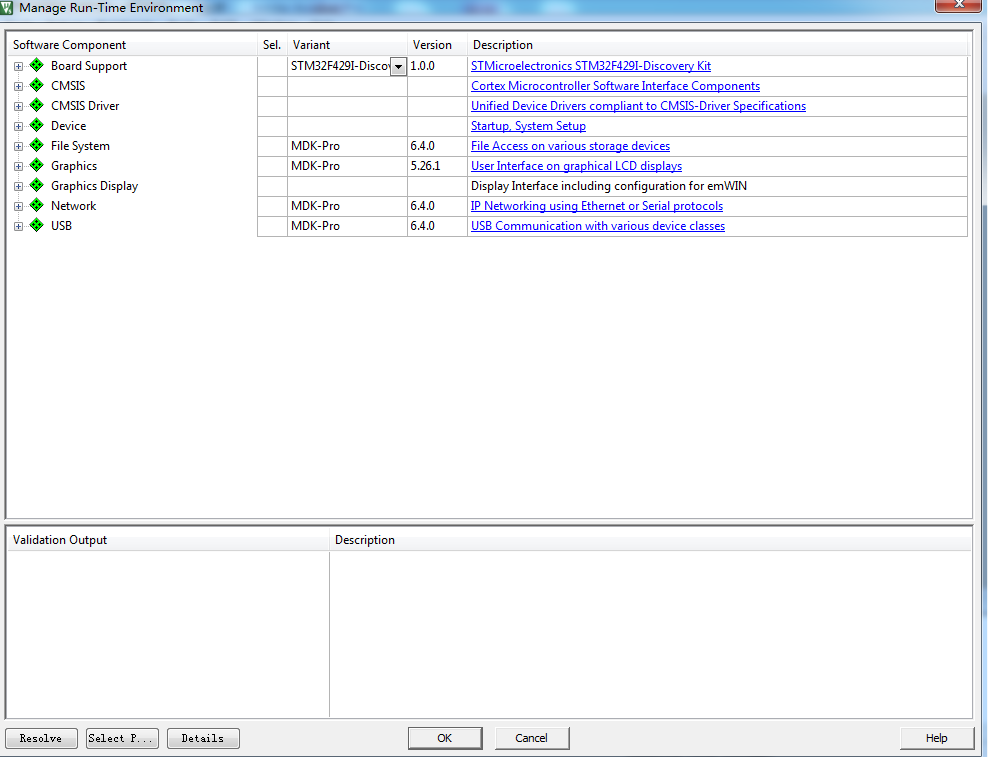Click the Board Support version 1.0.0 cell
The image size is (988, 757).
click(x=437, y=66)
